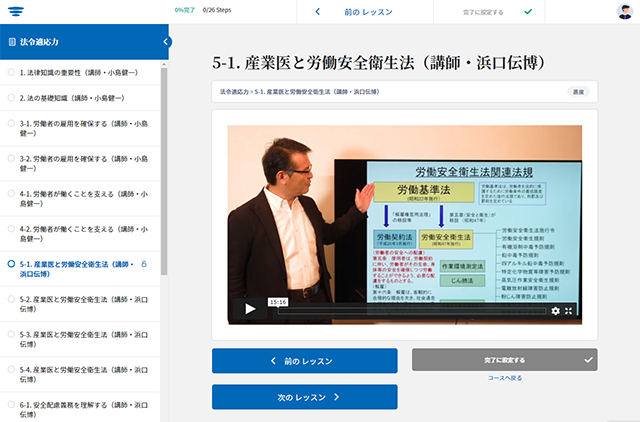Click the icon beside current 5-1 lesson
Screen dimensions: 640x422
pyautogui.click(x=146, y=264)
